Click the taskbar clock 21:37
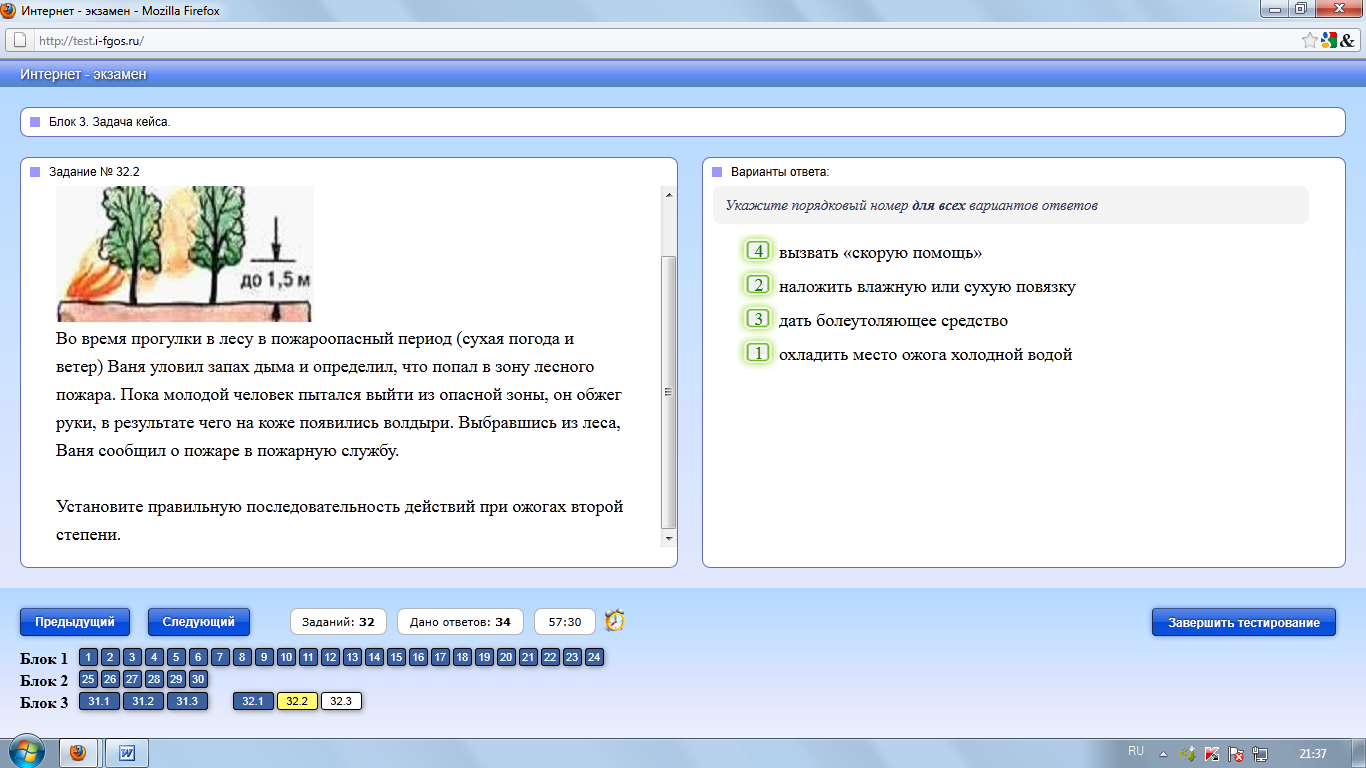This screenshot has height=768, width=1366. (1312, 753)
